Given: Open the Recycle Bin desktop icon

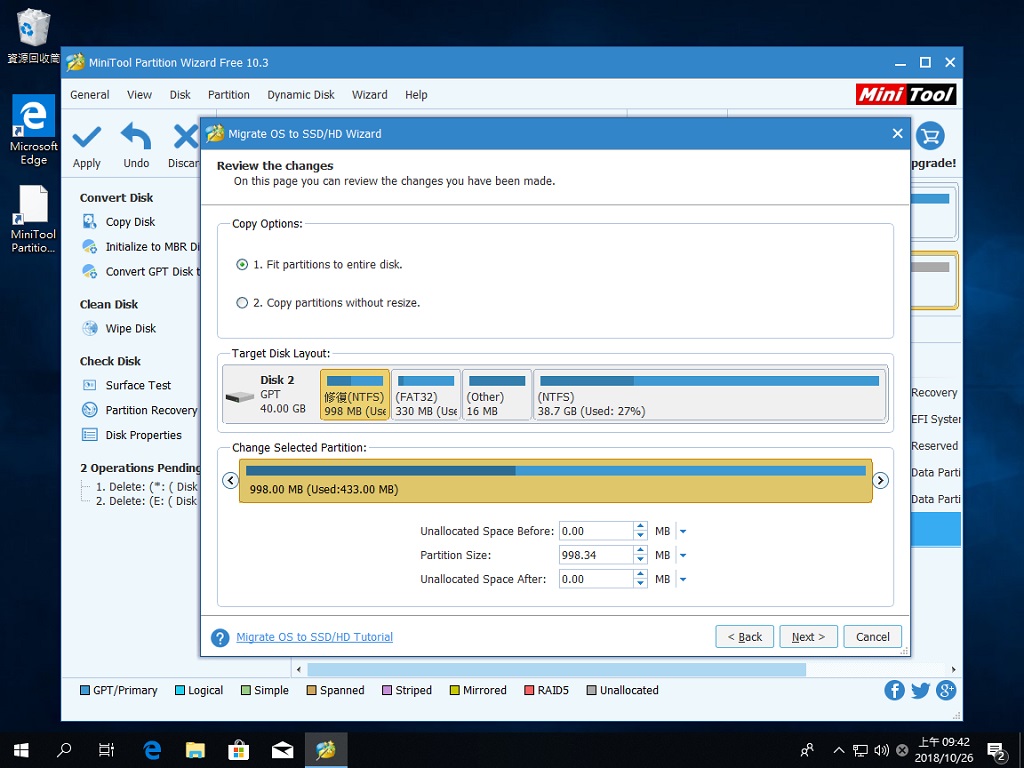Looking at the screenshot, I should pos(33,37).
